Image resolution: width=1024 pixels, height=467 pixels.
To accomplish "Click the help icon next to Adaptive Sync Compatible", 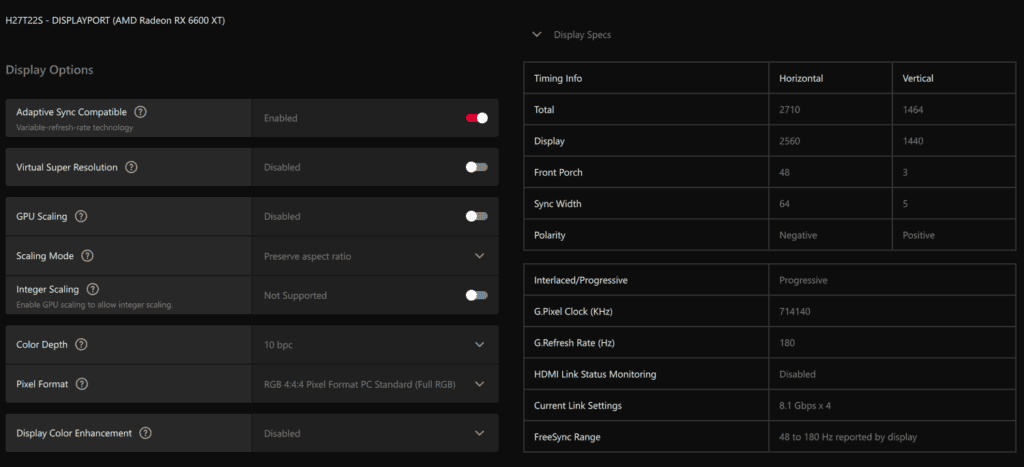I will pyautogui.click(x=141, y=112).
